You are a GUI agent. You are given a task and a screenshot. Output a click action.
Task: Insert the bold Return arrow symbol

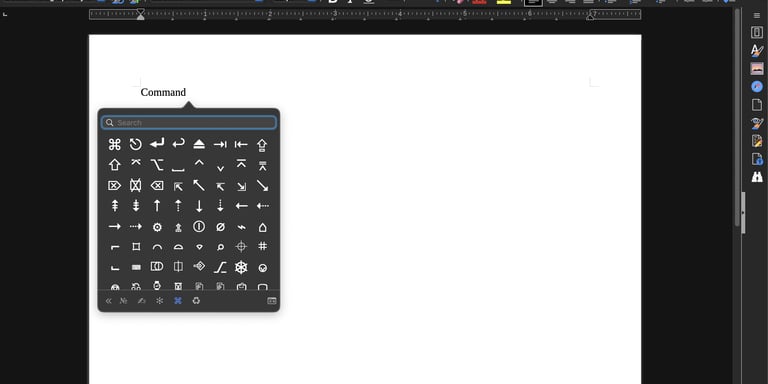(x=157, y=144)
